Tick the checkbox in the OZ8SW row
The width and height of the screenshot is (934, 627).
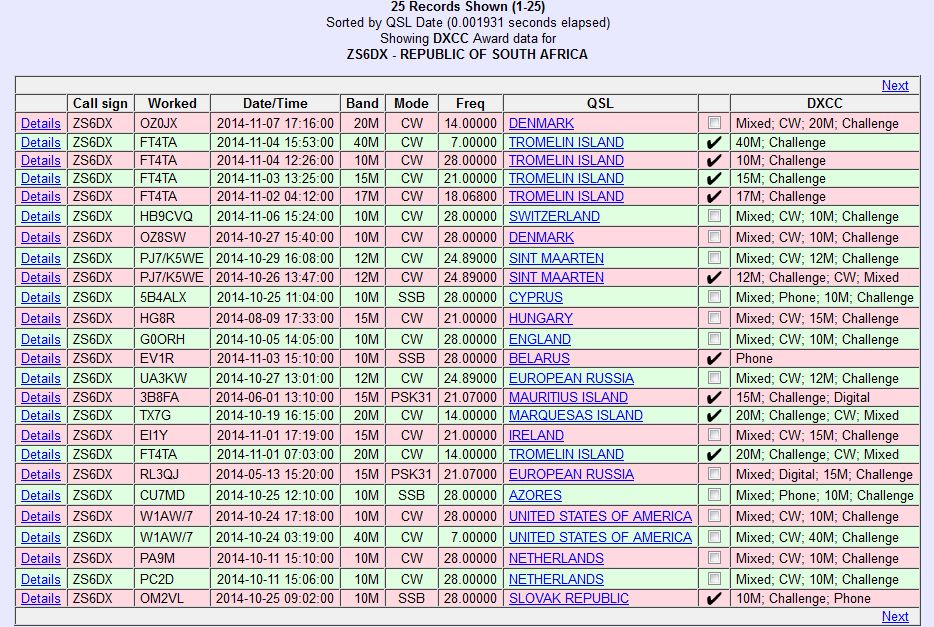coord(714,236)
